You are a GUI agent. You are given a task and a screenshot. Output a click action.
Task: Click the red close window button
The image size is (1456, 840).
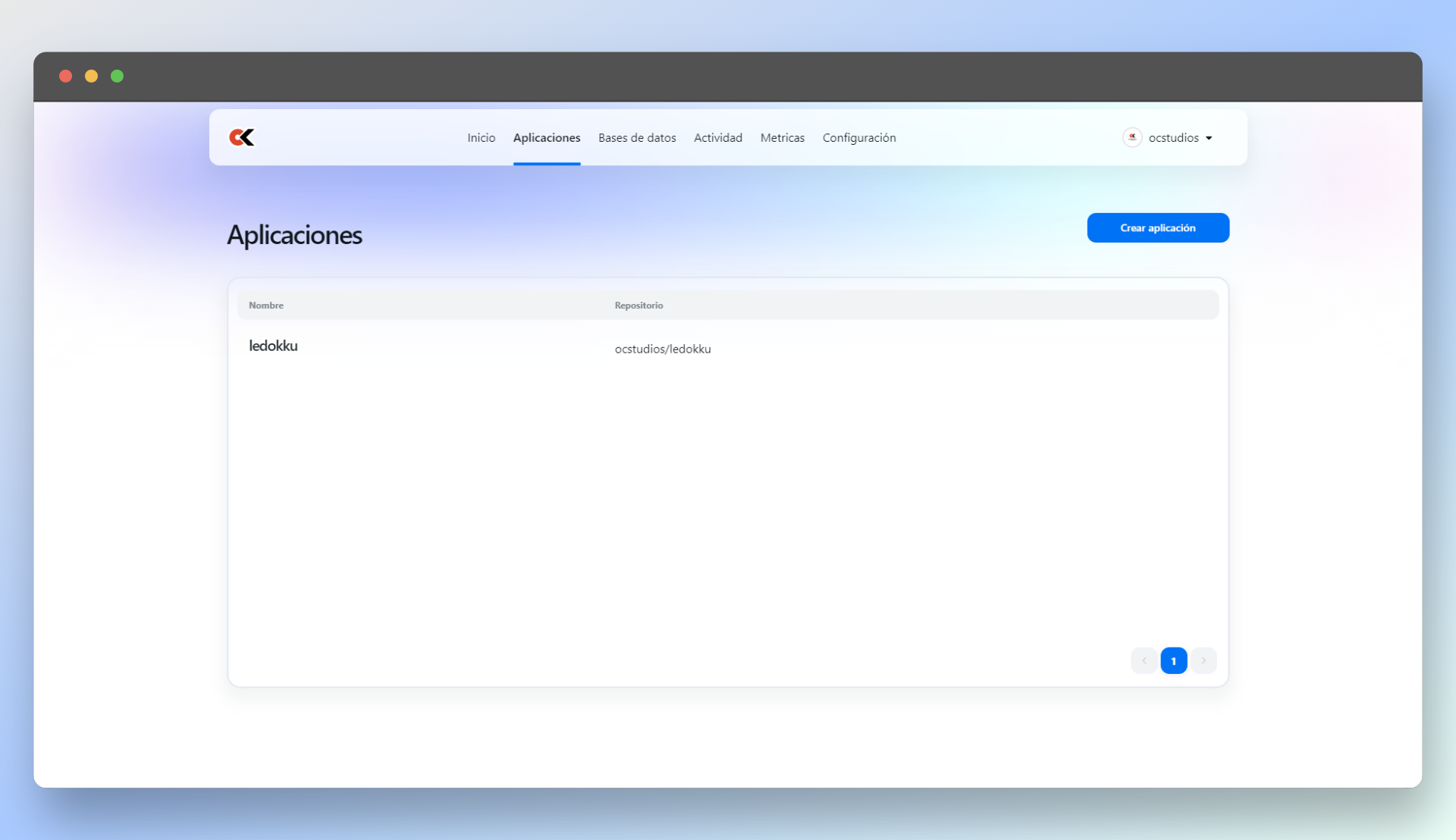pyautogui.click(x=66, y=76)
